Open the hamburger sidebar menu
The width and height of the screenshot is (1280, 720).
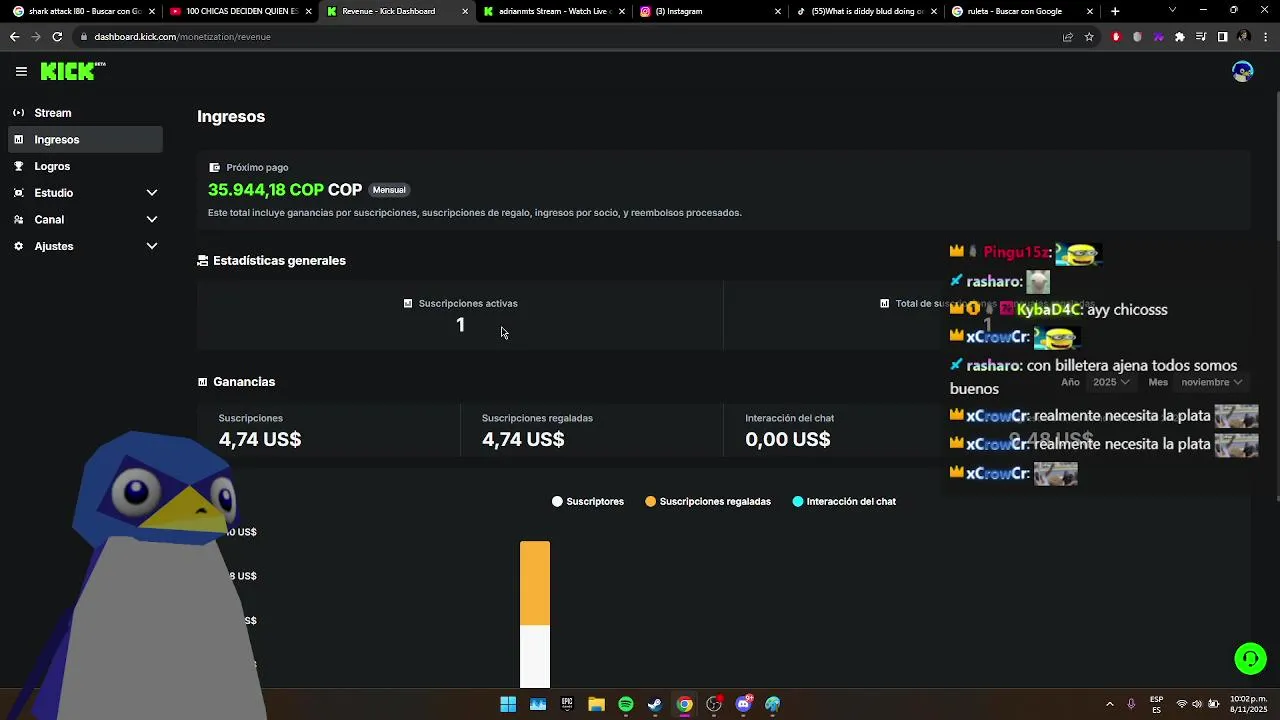coord(21,71)
